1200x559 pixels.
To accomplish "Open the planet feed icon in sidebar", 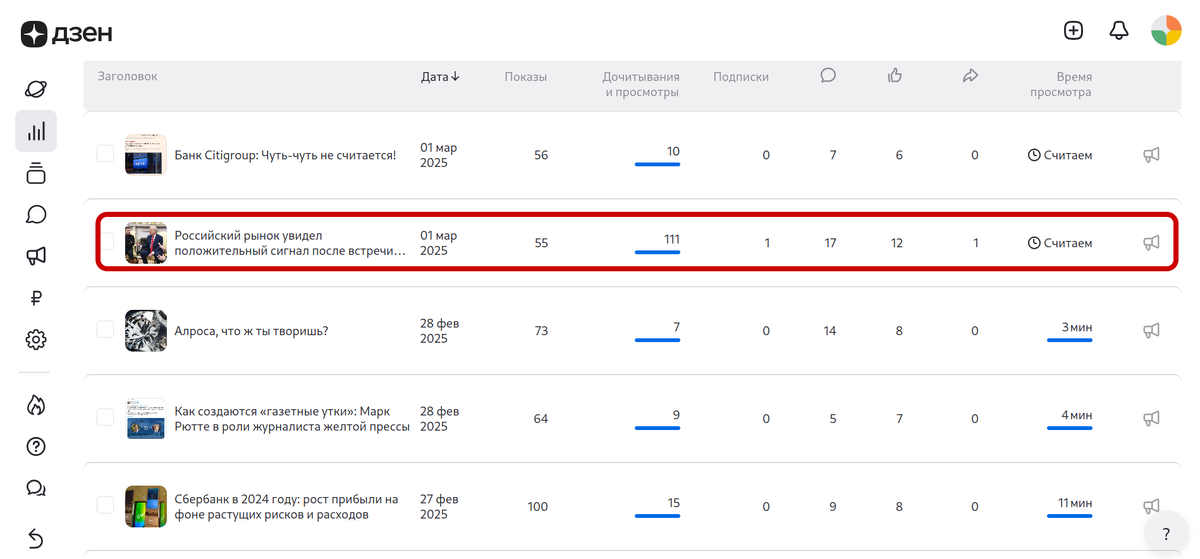I will [36, 89].
